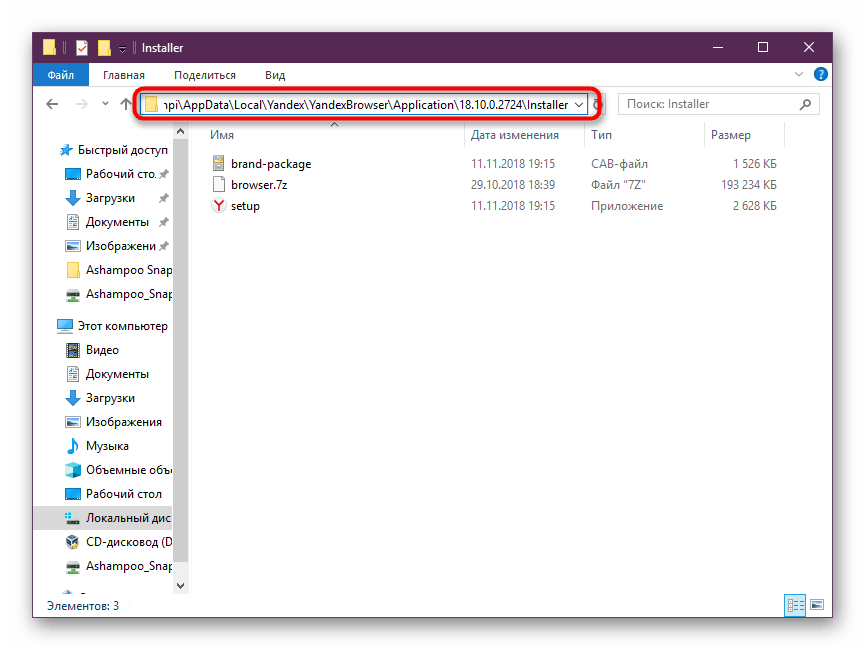The height and width of the screenshot is (650, 865).
Task: Click 193 234 КБ size value
Action: point(749,185)
